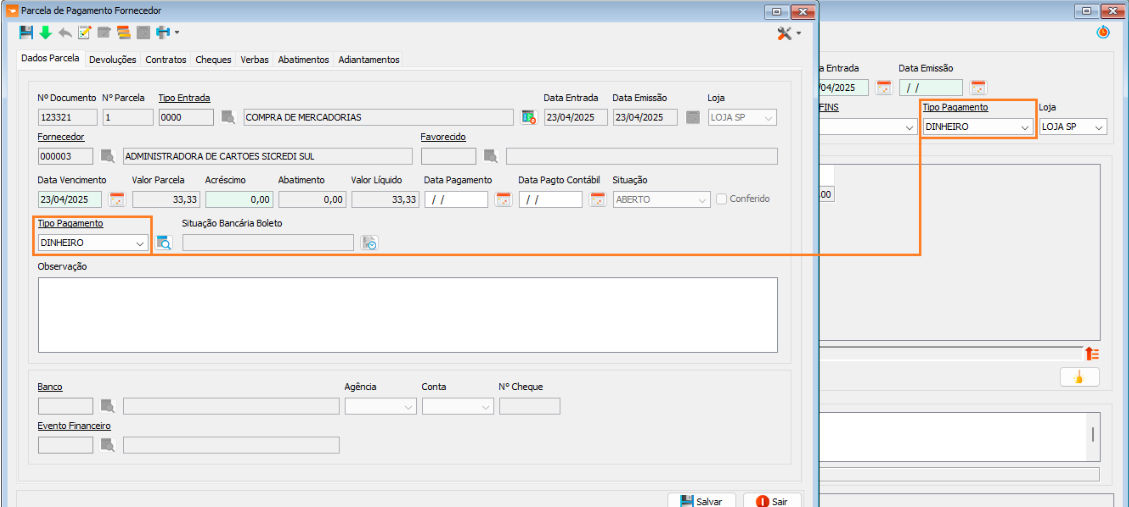
Task: Select the Abatimentos tab
Action: point(303,60)
